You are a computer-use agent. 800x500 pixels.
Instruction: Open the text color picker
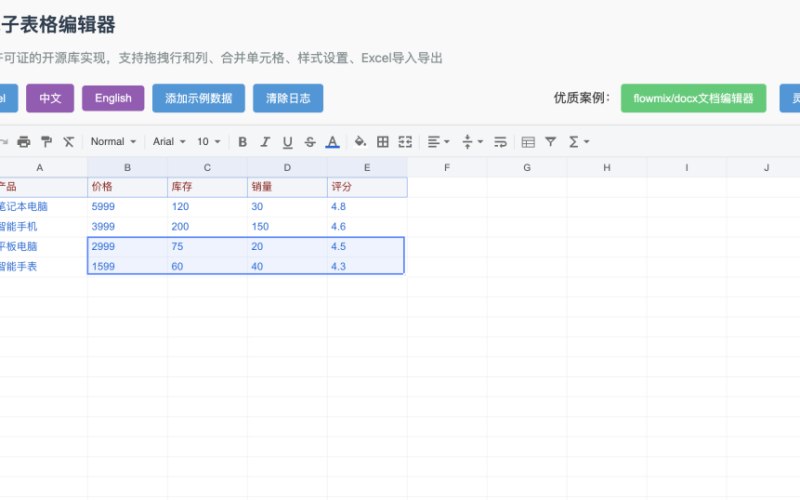332,142
